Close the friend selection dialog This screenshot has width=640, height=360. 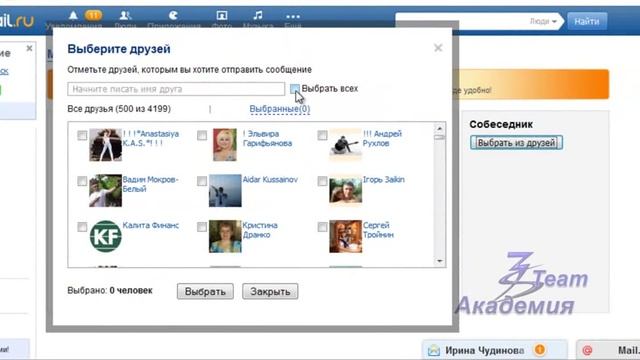438,48
